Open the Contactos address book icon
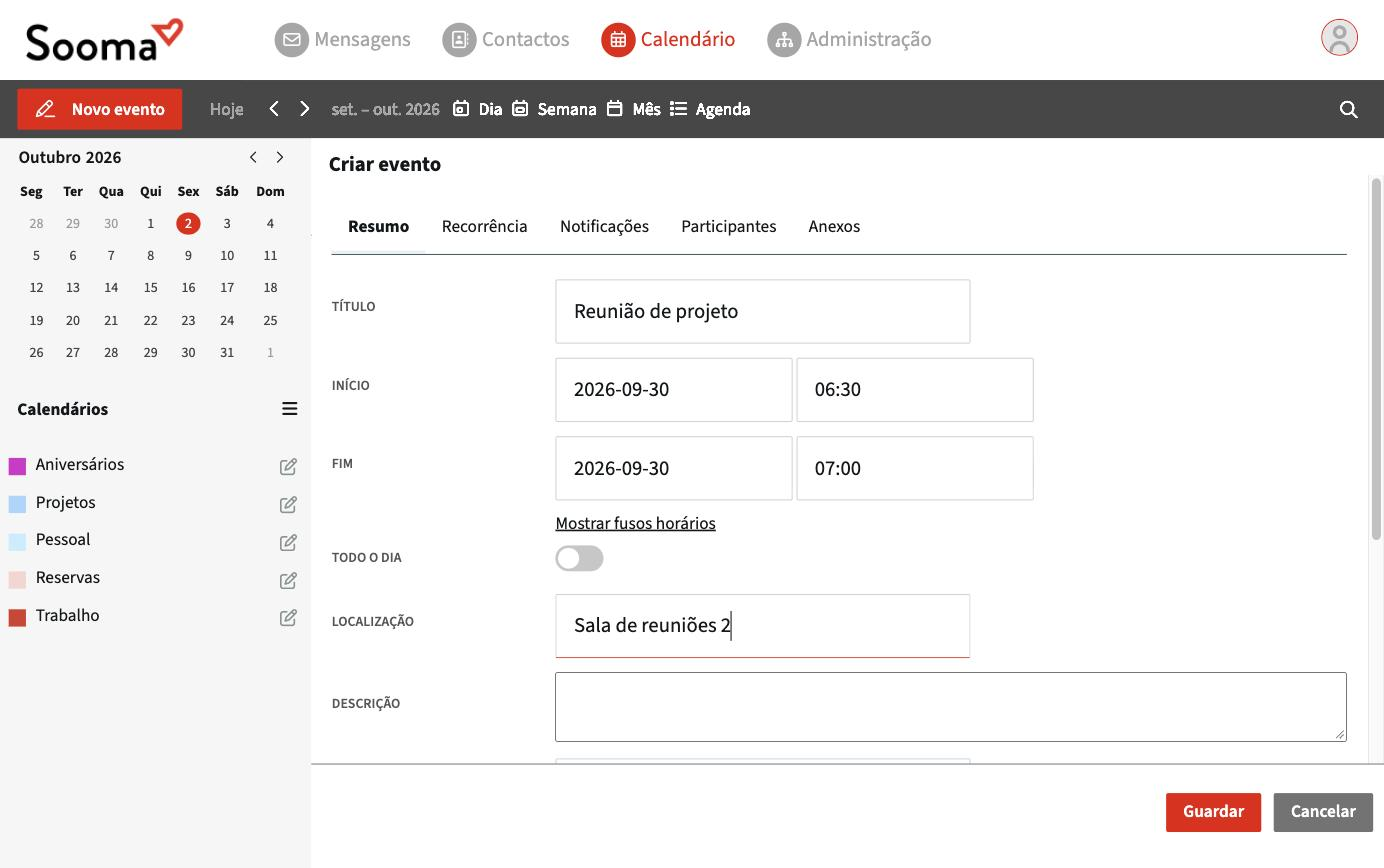The height and width of the screenshot is (868, 1384). coord(459,40)
